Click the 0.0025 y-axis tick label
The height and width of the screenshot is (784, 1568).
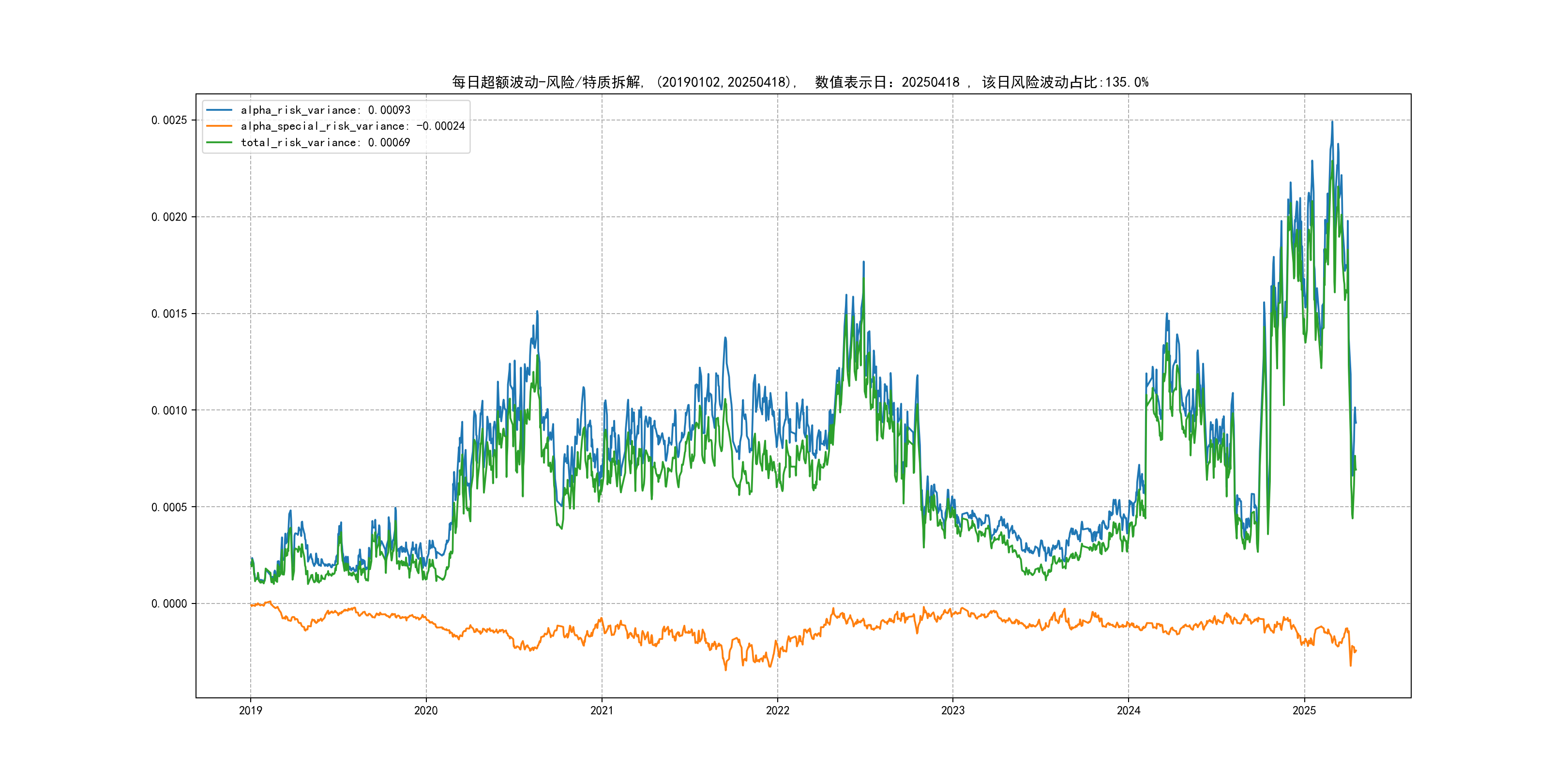tap(169, 120)
